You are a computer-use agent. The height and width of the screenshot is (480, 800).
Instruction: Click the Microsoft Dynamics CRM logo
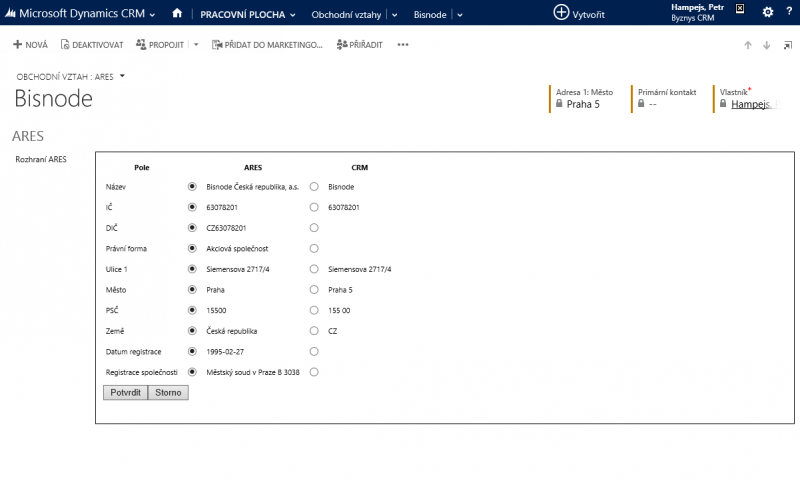tap(10, 14)
